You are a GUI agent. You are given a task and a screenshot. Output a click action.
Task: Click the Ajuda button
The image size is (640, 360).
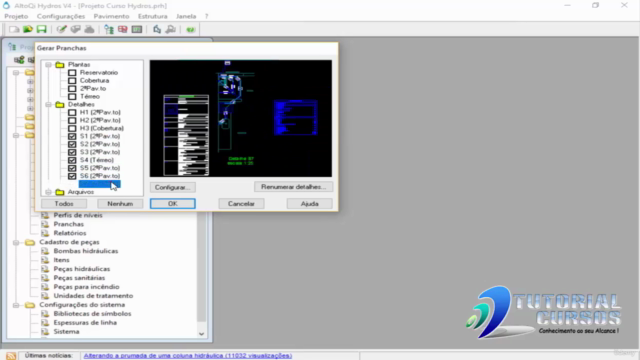pos(310,204)
